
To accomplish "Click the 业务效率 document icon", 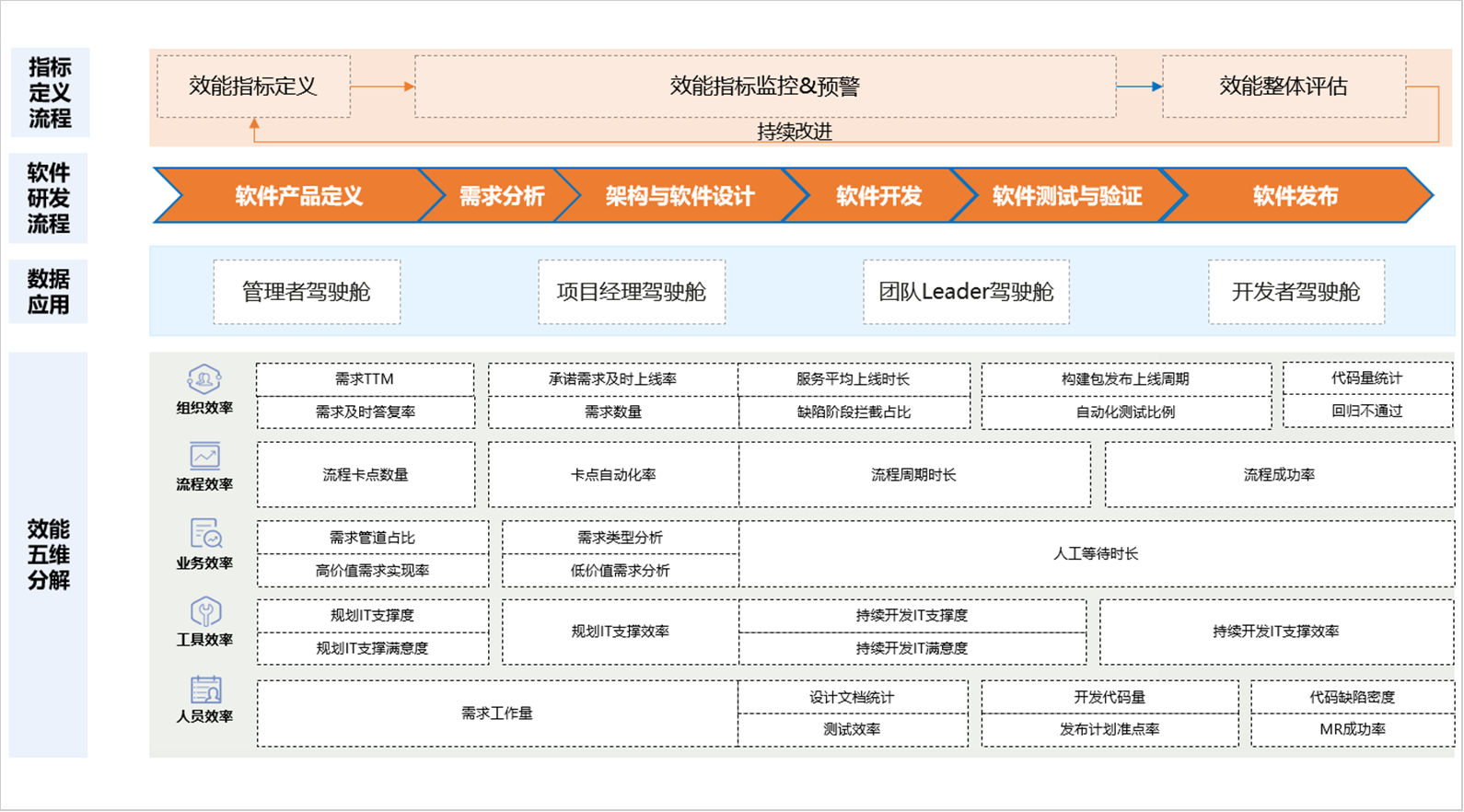I will point(205,534).
